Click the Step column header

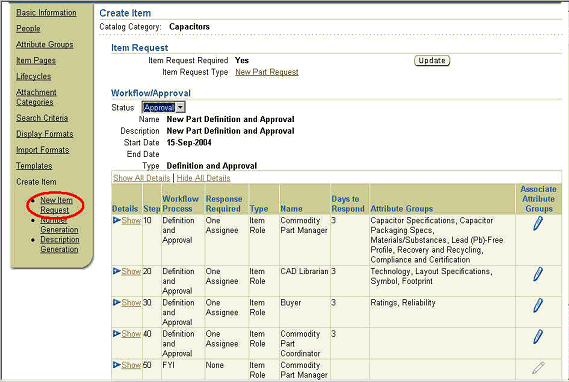coord(152,209)
